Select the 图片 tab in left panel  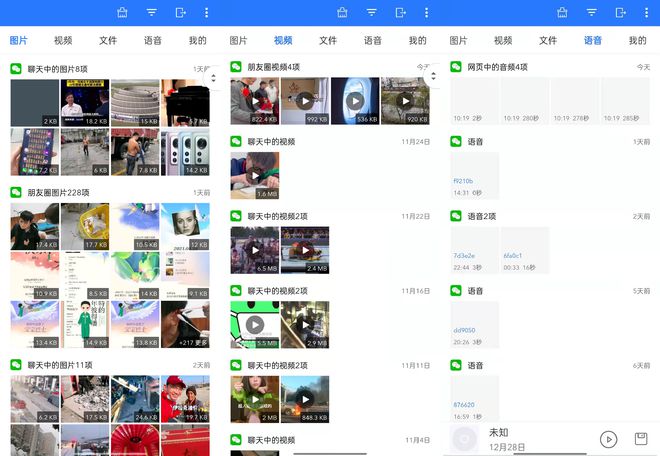point(19,40)
